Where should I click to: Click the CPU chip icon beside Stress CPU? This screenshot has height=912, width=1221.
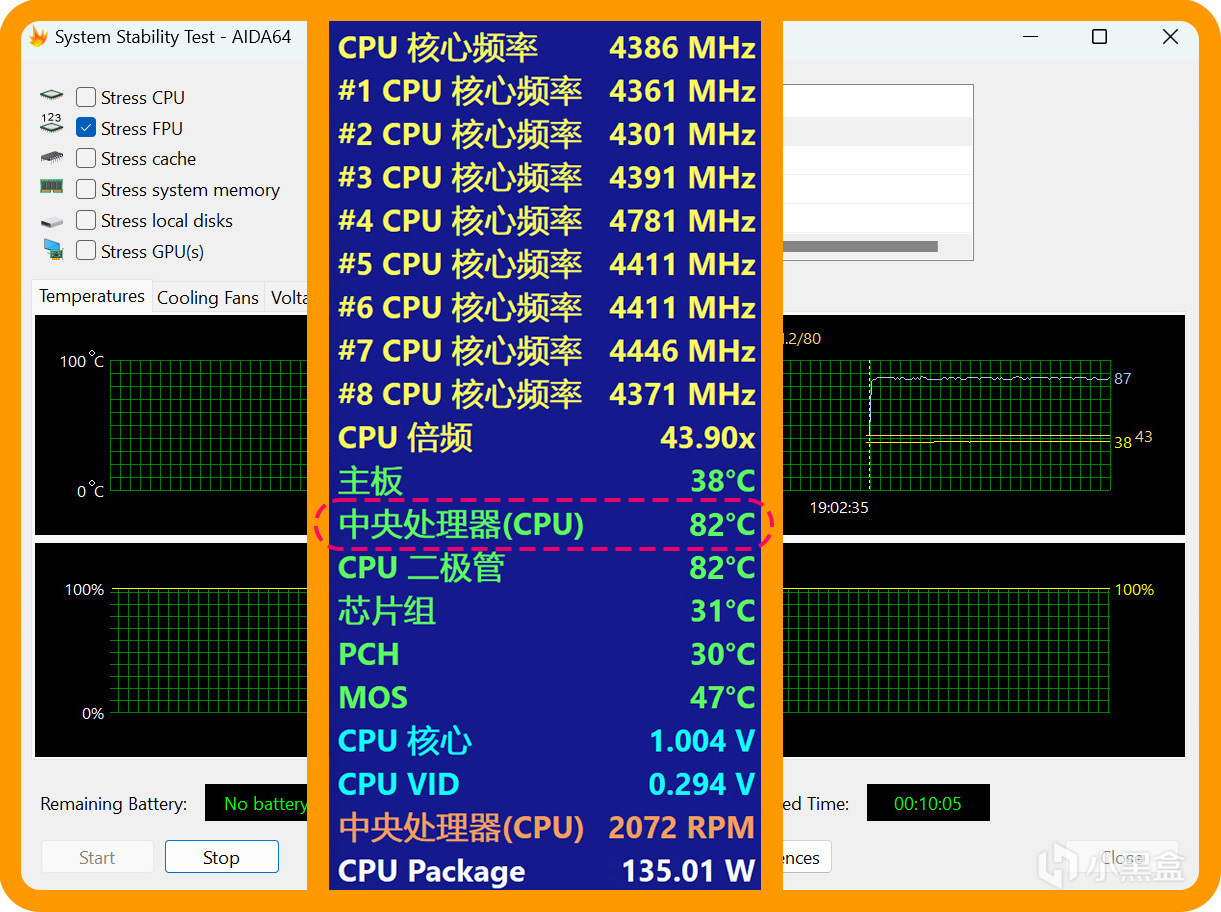click(52, 96)
